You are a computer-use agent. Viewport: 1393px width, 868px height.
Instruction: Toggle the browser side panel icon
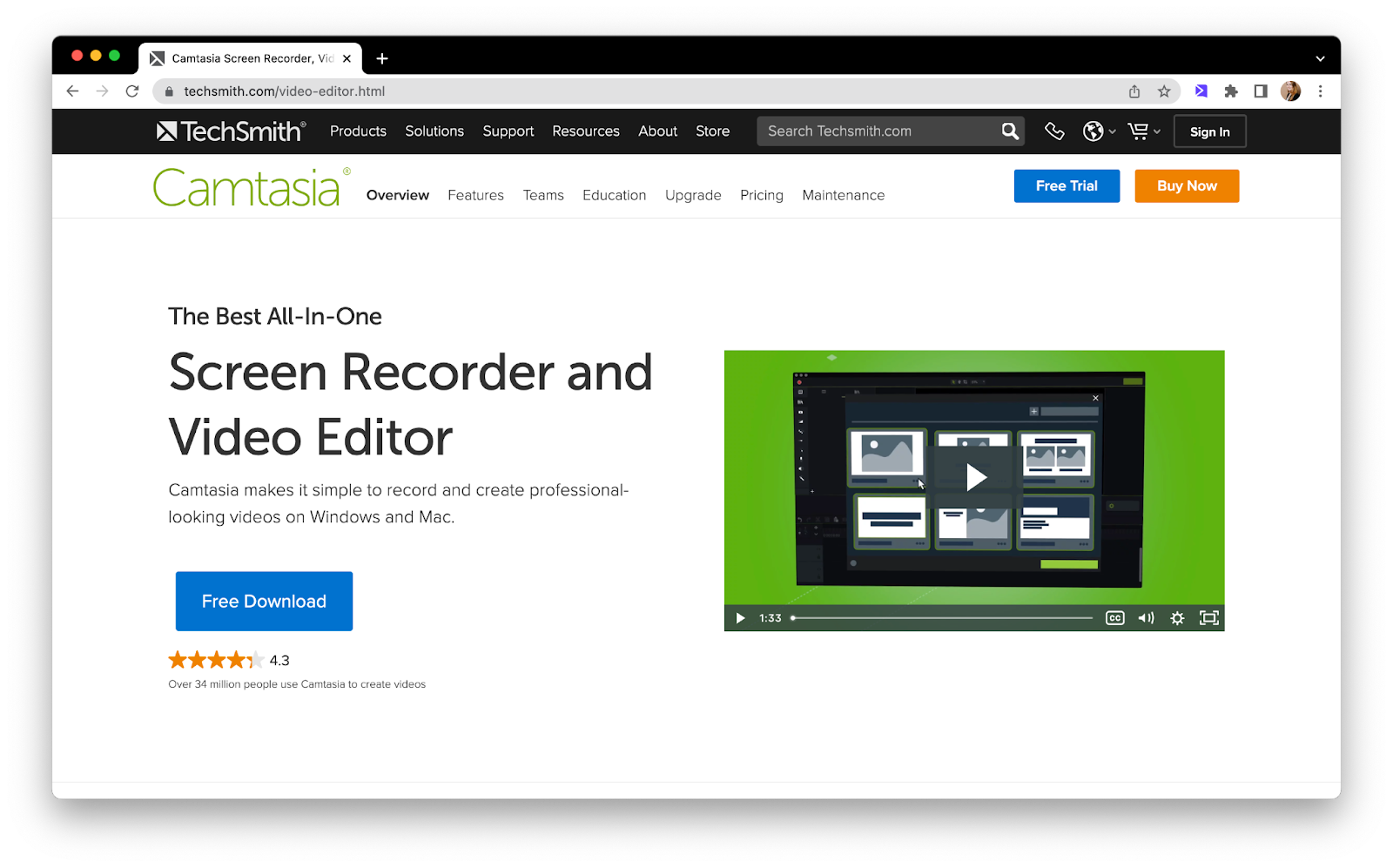pos(1261,91)
